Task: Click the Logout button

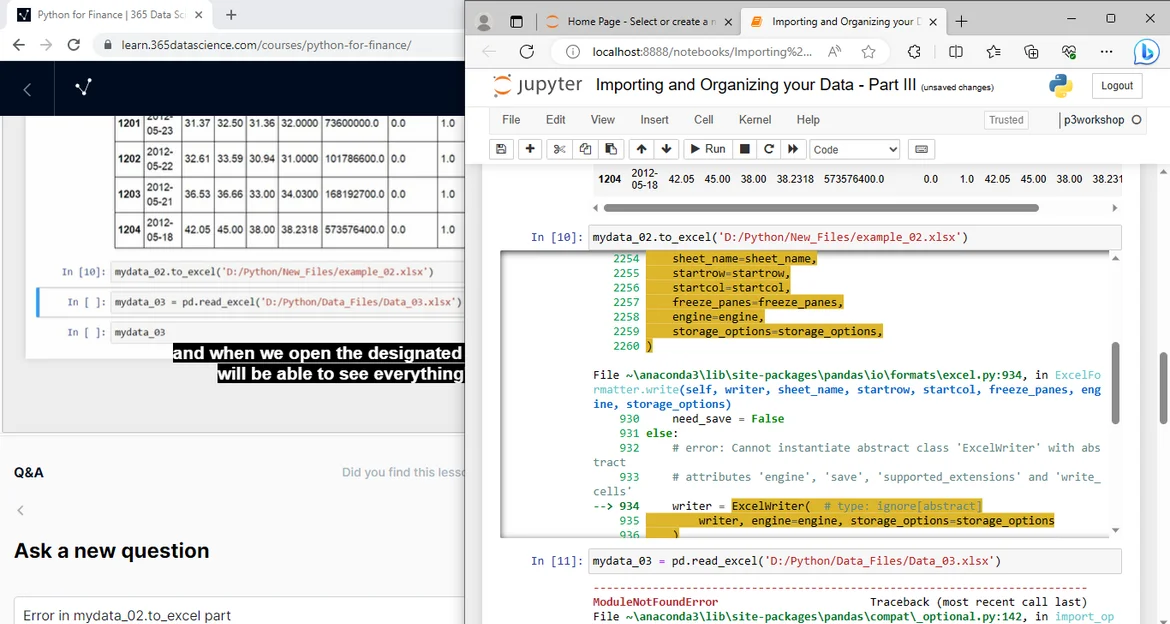Action: point(1116,86)
